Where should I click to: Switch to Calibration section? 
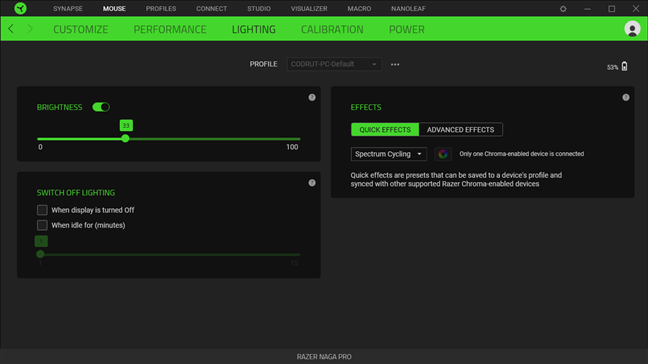(x=332, y=29)
